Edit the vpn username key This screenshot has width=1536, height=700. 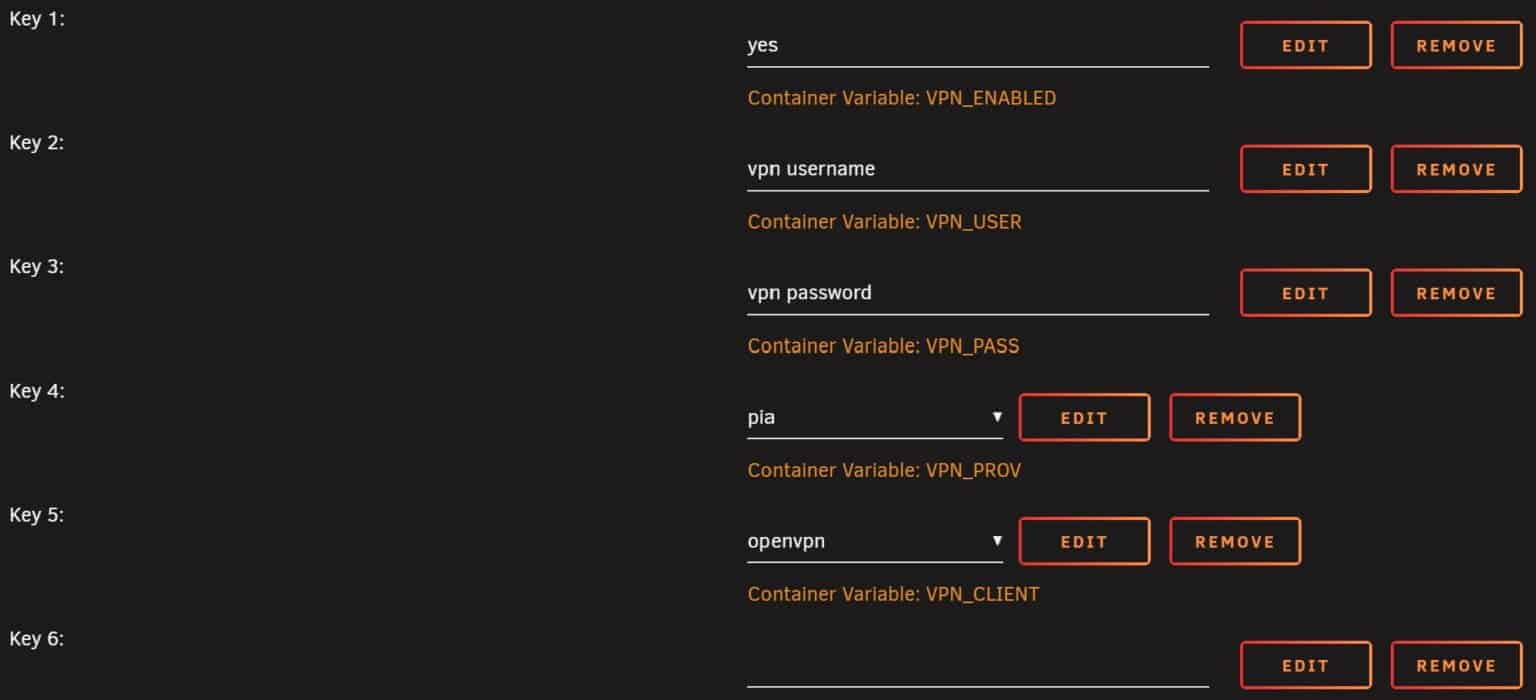(1305, 169)
